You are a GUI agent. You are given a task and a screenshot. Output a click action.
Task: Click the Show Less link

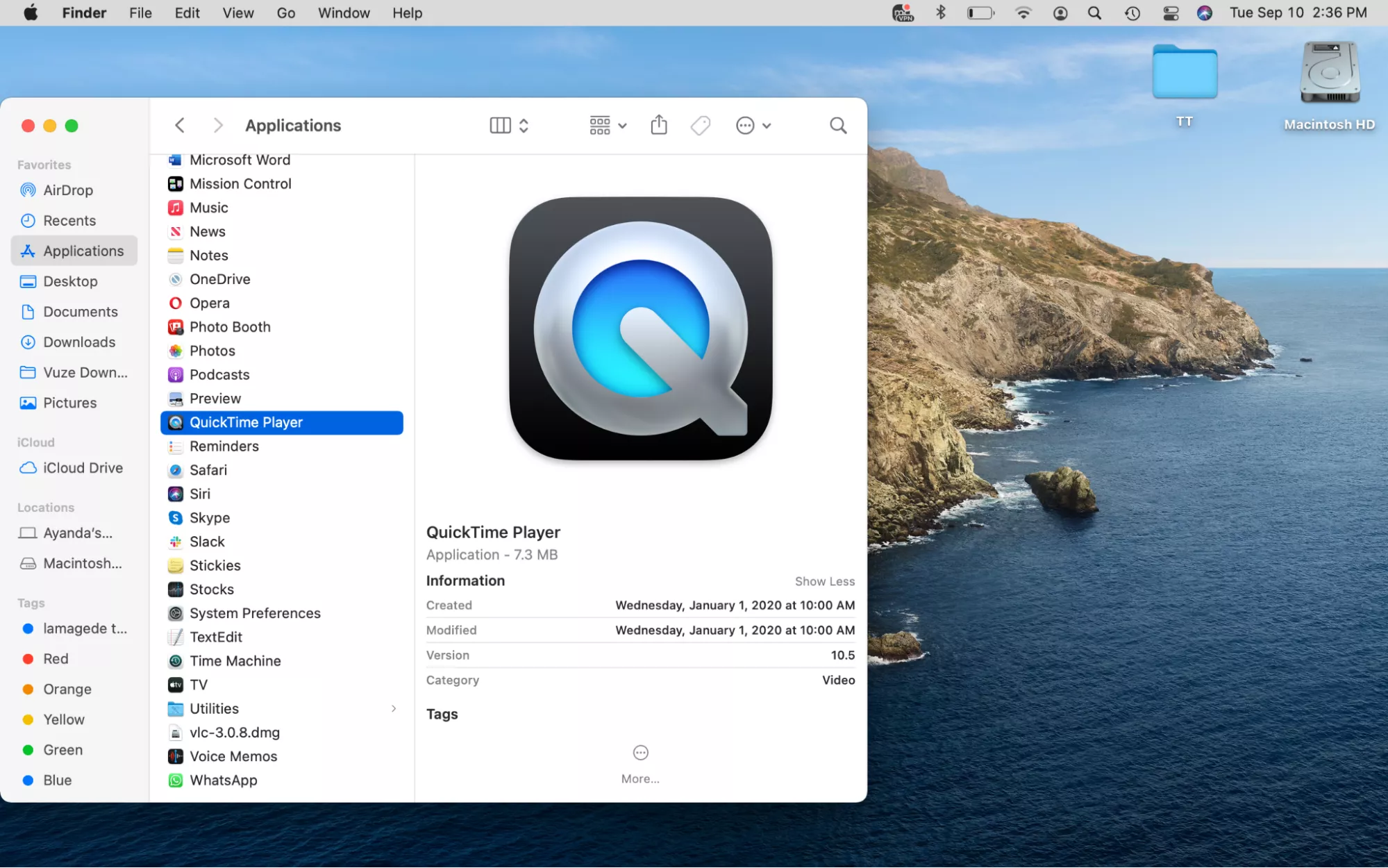tap(824, 581)
